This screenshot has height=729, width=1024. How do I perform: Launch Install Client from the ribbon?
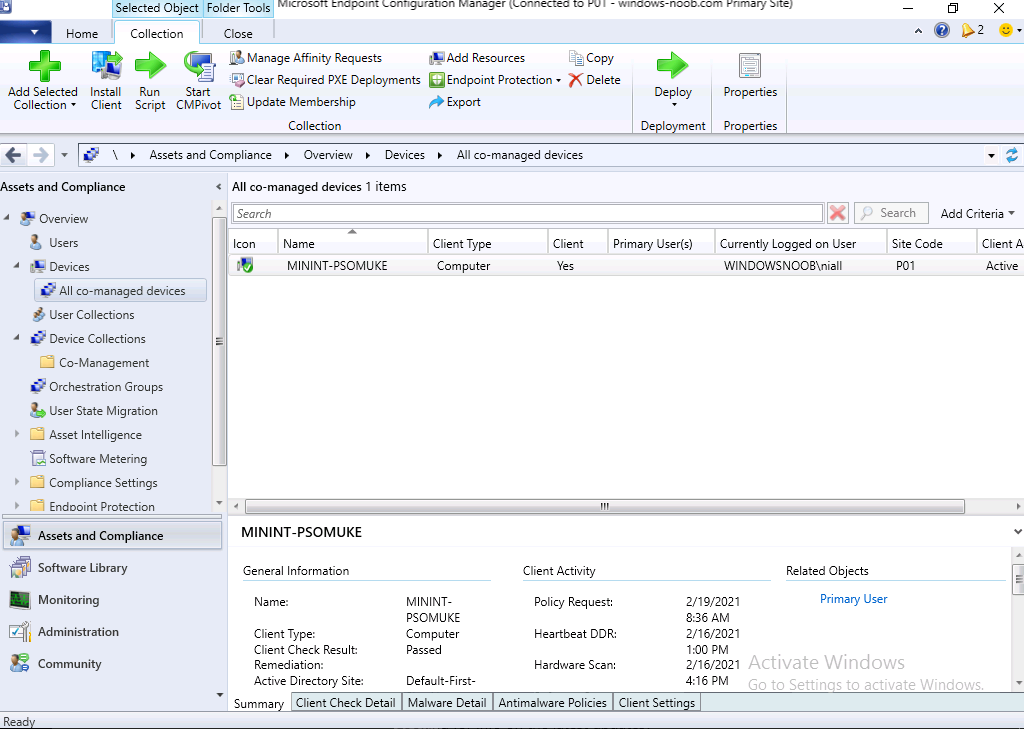[106, 81]
